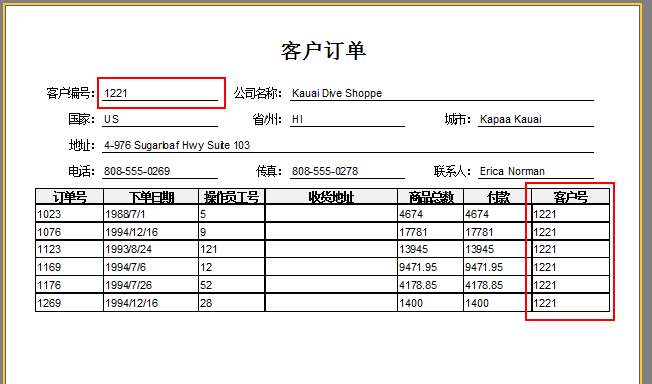This screenshot has height=384, width=652.
Task: Click 客户号 value 1221 in order 1123 row
Action: [x=545, y=249]
